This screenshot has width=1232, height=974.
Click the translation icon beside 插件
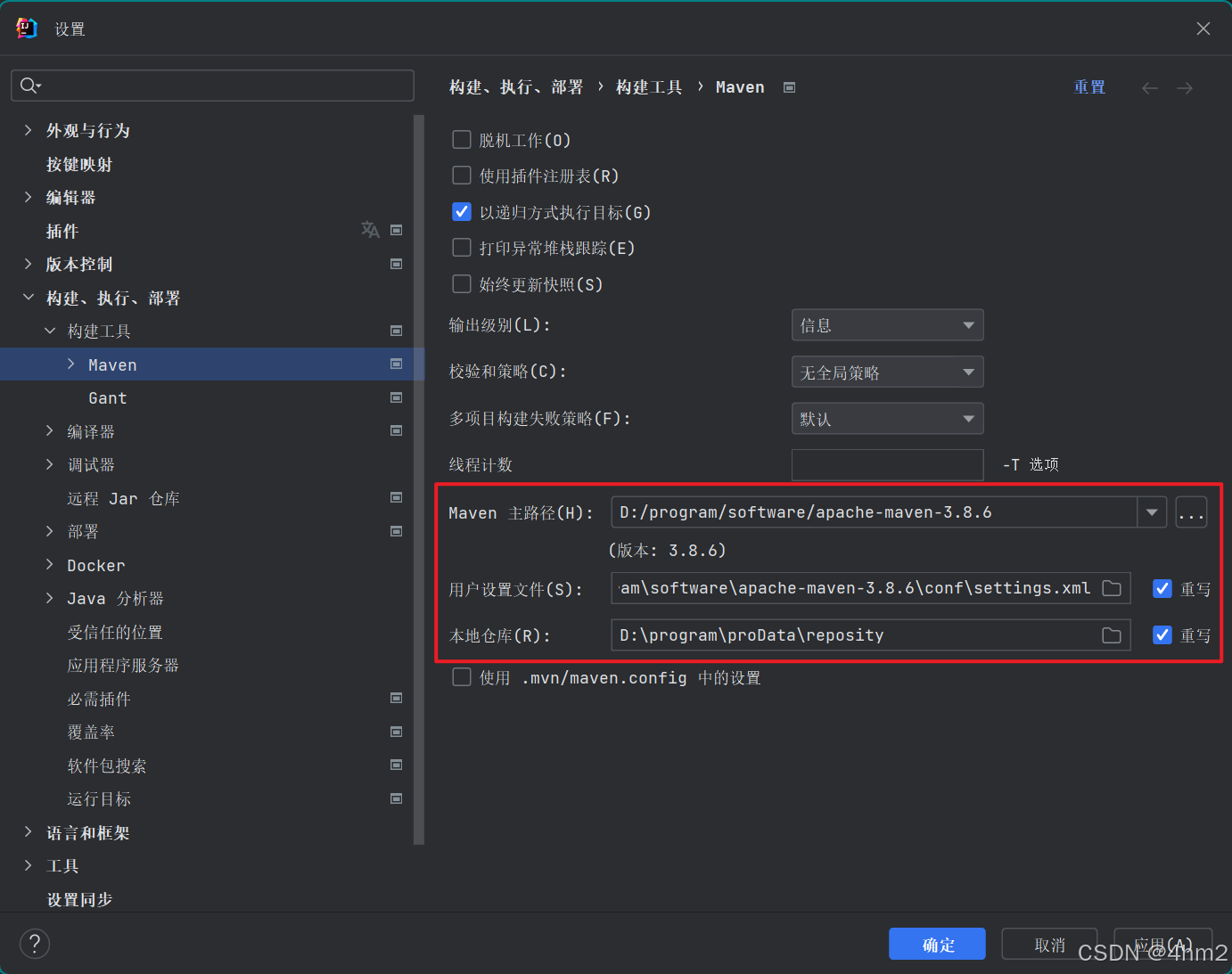[370, 230]
